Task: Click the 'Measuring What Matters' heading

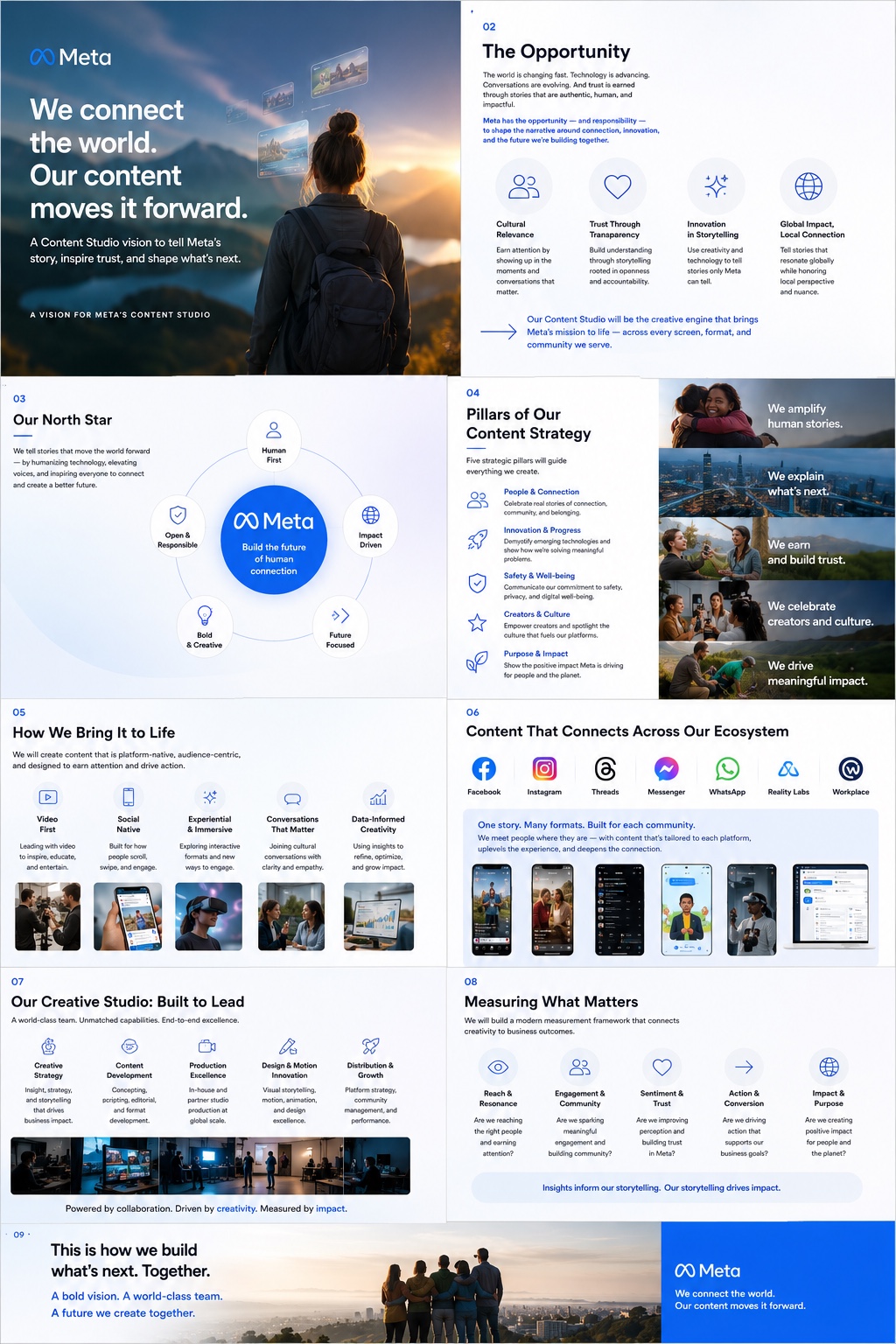Action: pyautogui.click(x=551, y=1002)
